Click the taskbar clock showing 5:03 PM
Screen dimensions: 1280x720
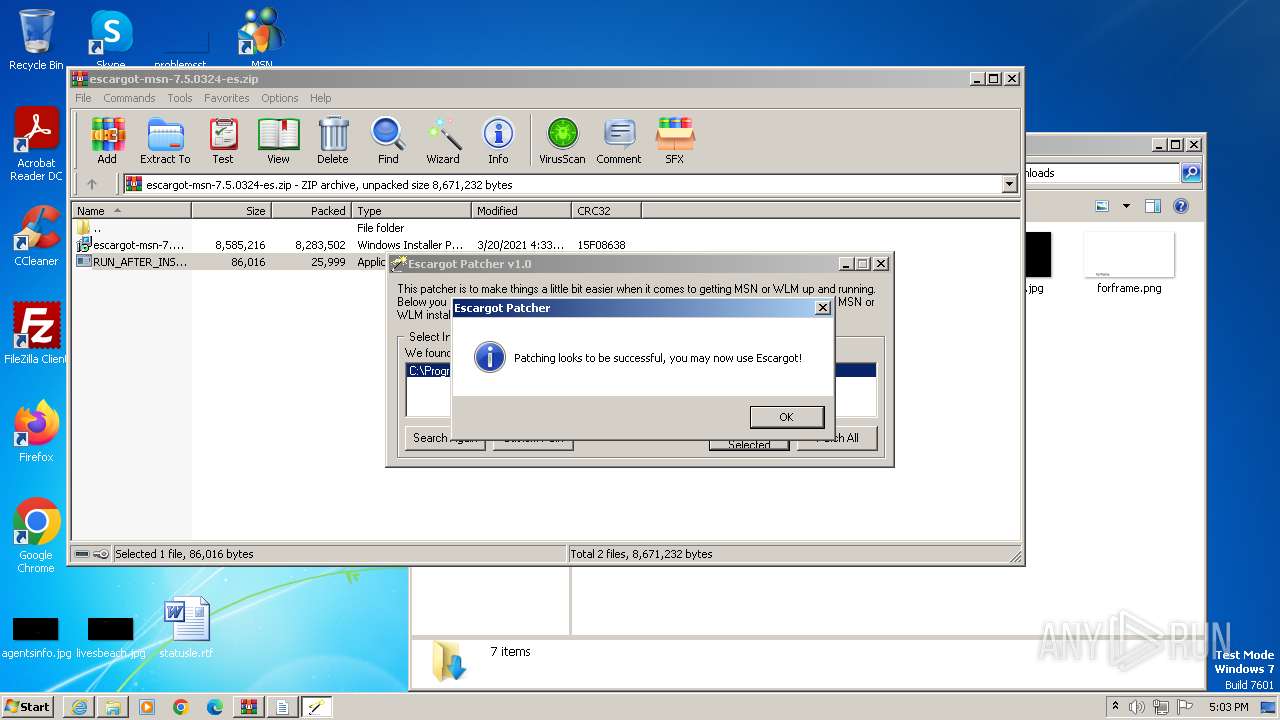tap(1228, 707)
